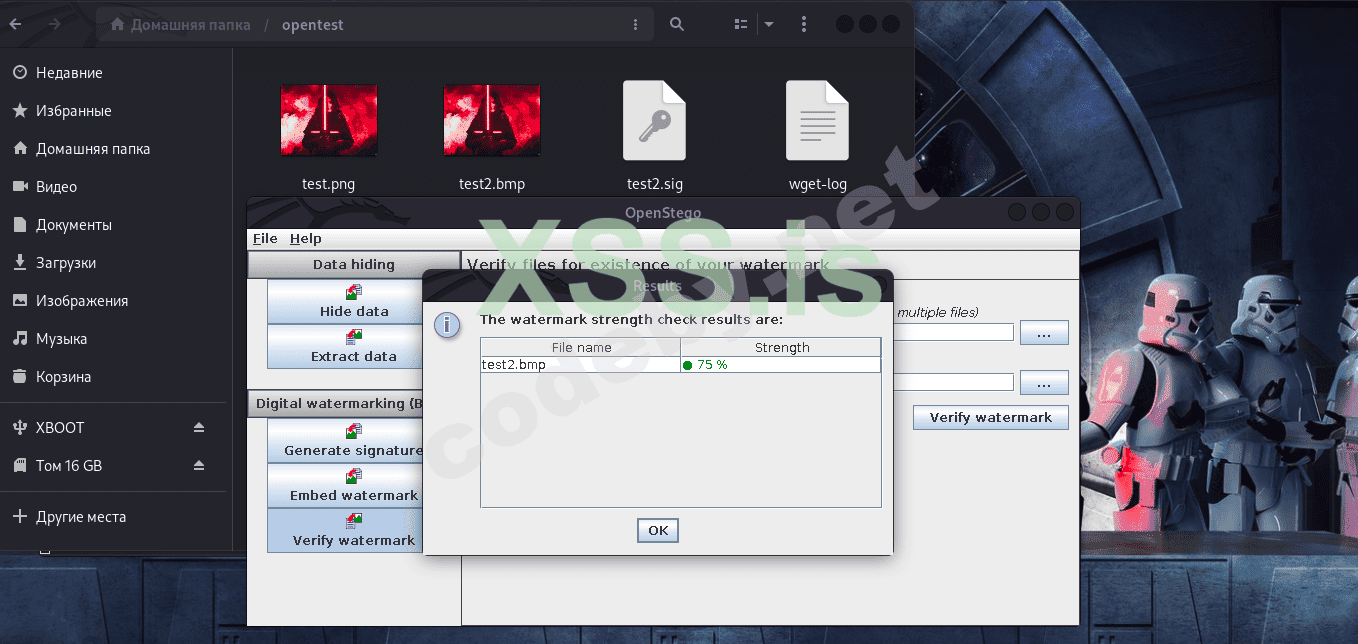
Task: Toggle file manager list view
Action: point(741,24)
